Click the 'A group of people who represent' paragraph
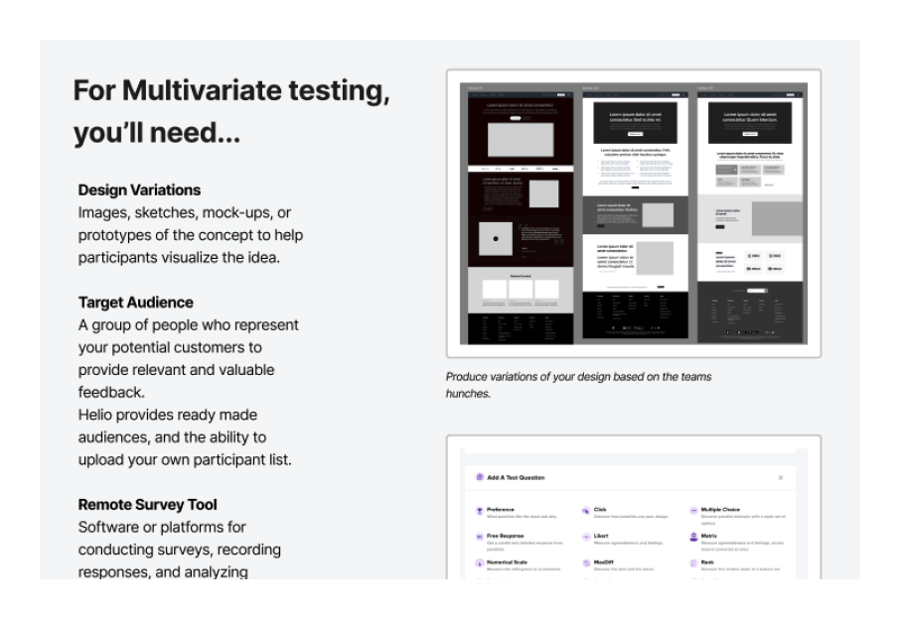Image resolution: width=900 pixels, height=619 pixels. tap(188, 359)
